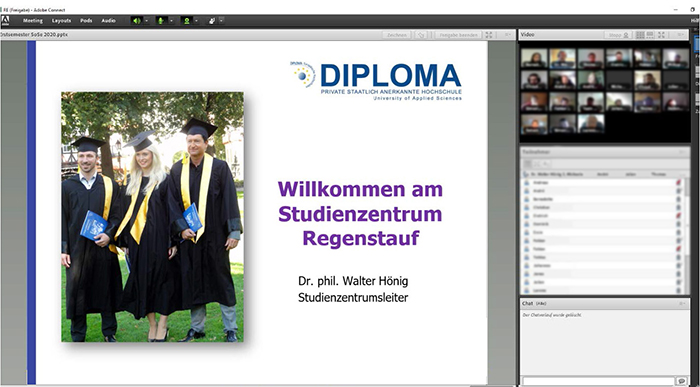Viewport: 700px width, 387px height.
Task: Click the Adobe logo in the menu bar
Action: [x=5, y=21]
